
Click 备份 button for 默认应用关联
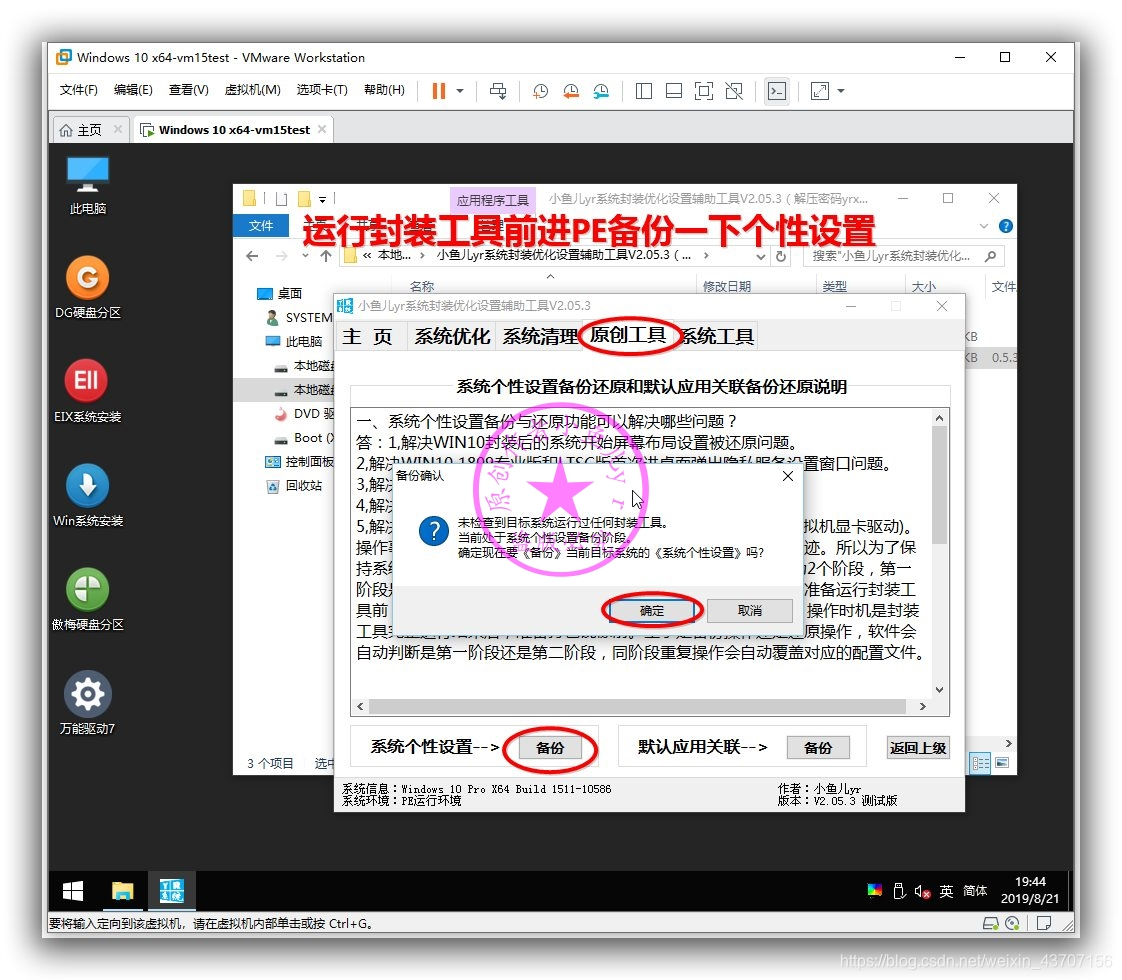tap(818, 748)
